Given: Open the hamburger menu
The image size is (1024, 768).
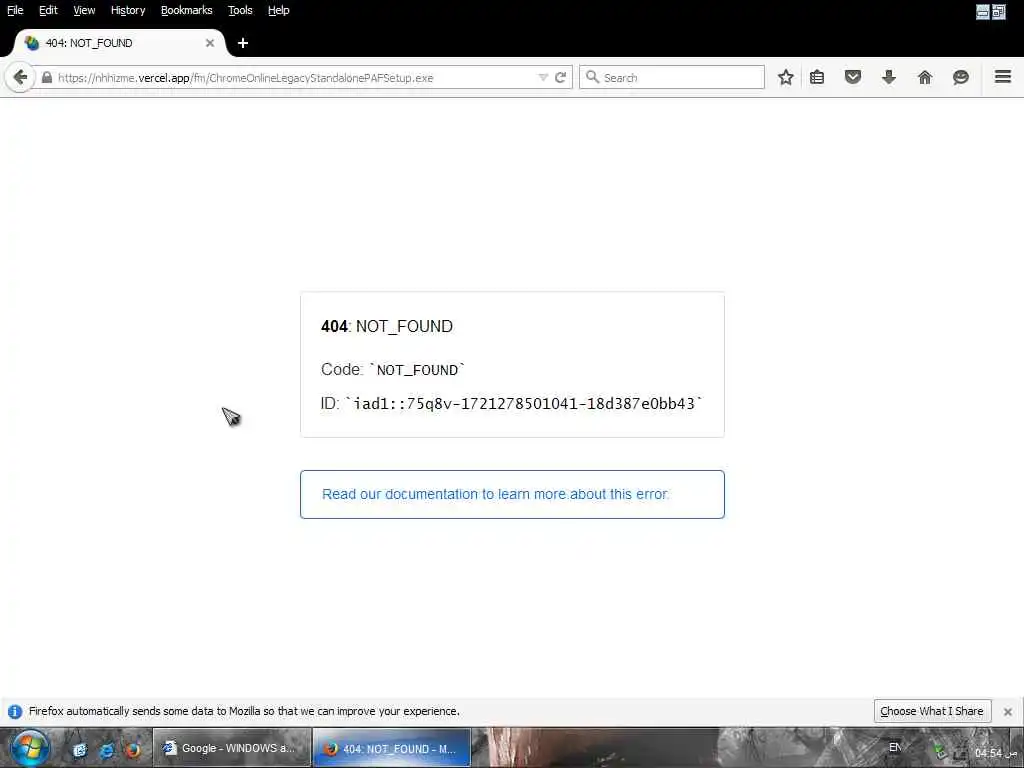Looking at the screenshot, I should coord(1003,76).
